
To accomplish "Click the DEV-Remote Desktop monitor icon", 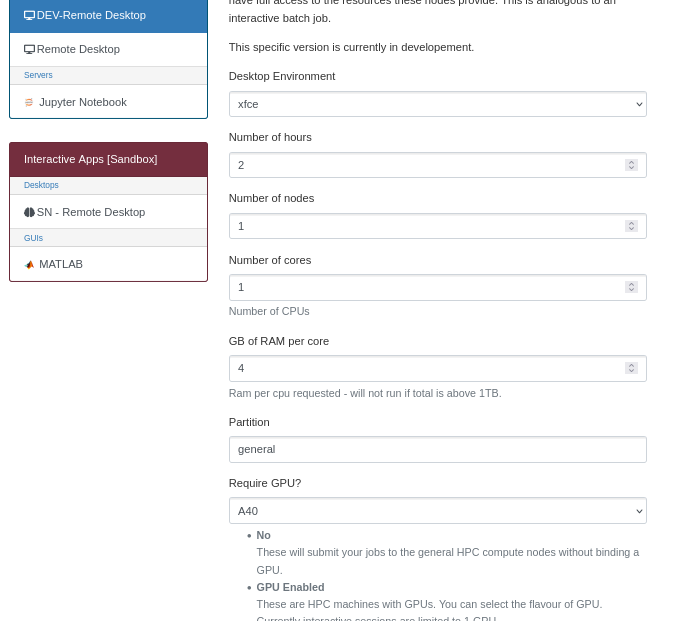I will pyautogui.click(x=29, y=15).
